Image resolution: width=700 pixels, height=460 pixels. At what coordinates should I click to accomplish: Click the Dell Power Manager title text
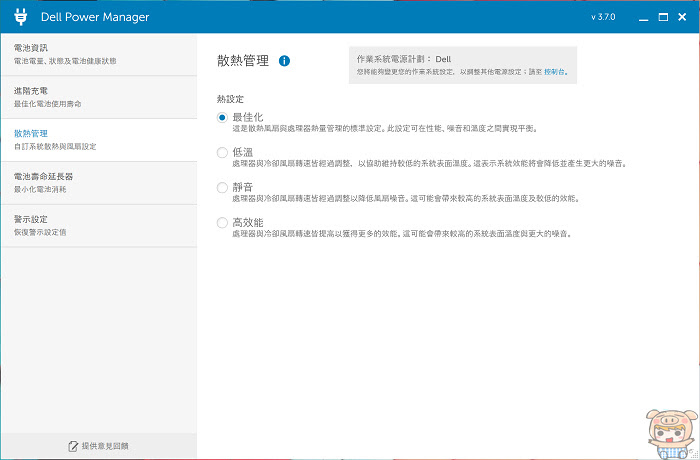click(95, 17)
